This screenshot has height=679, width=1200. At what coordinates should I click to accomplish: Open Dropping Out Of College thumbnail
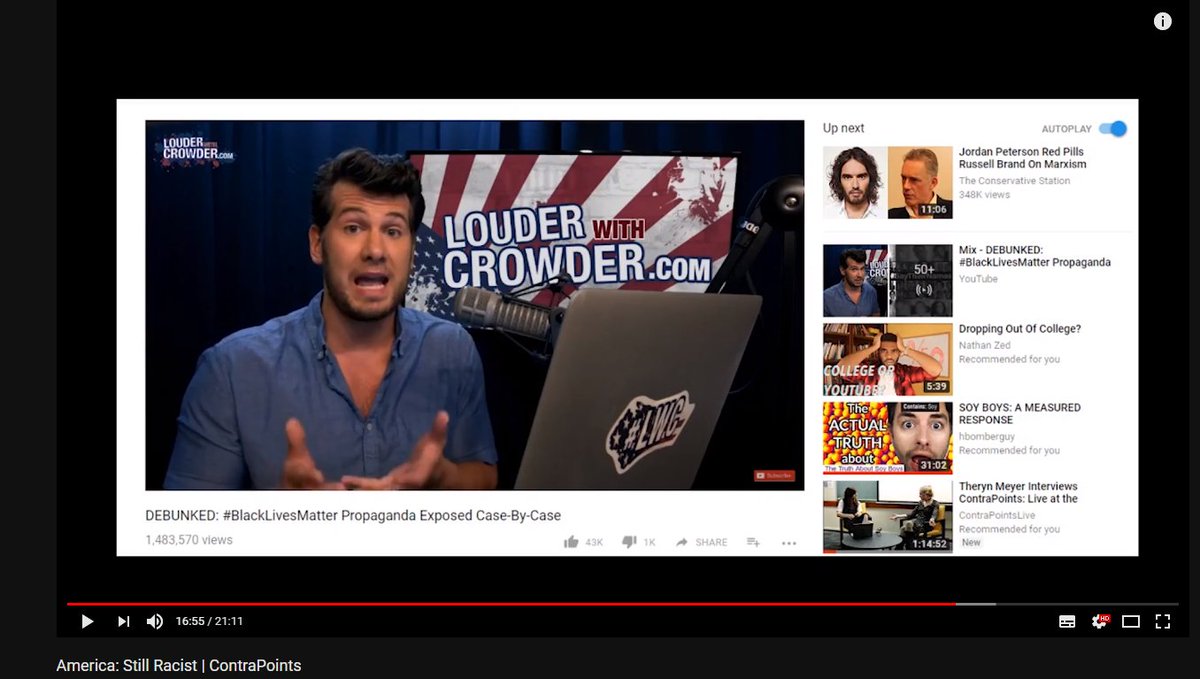(888, 359)
